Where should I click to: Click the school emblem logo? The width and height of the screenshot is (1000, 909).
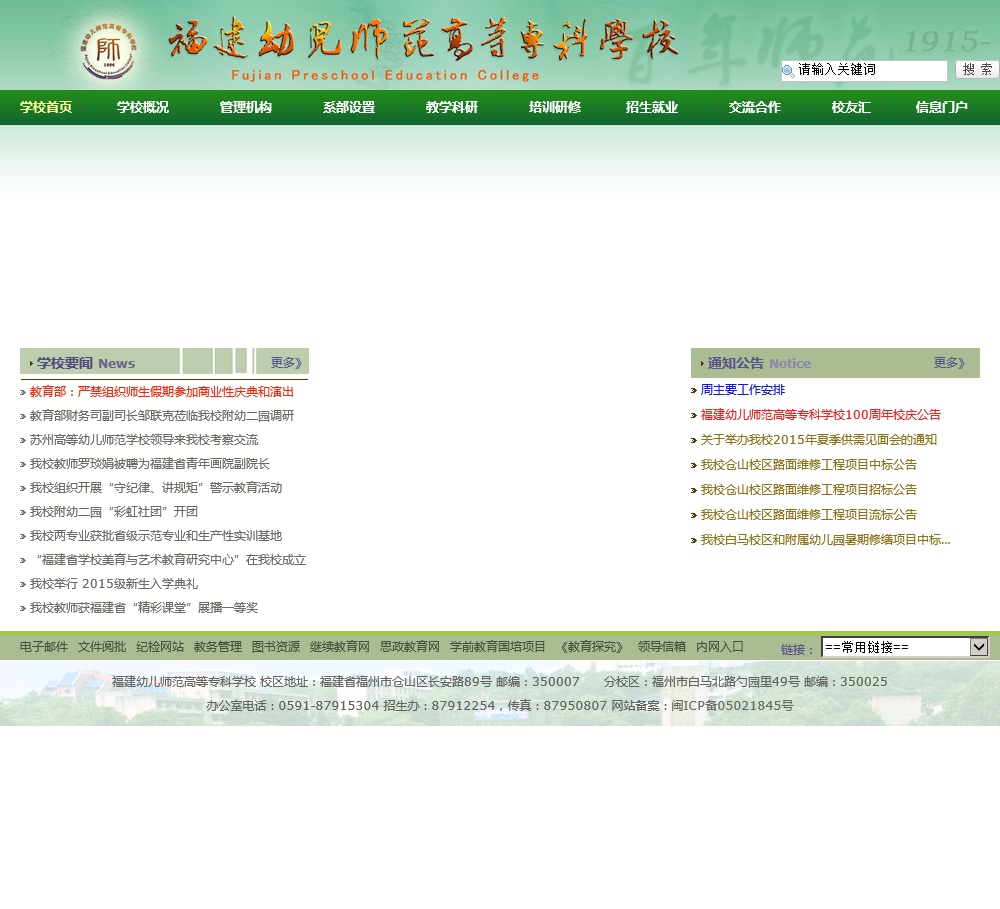pyautogui.click(x=107, y=52)
